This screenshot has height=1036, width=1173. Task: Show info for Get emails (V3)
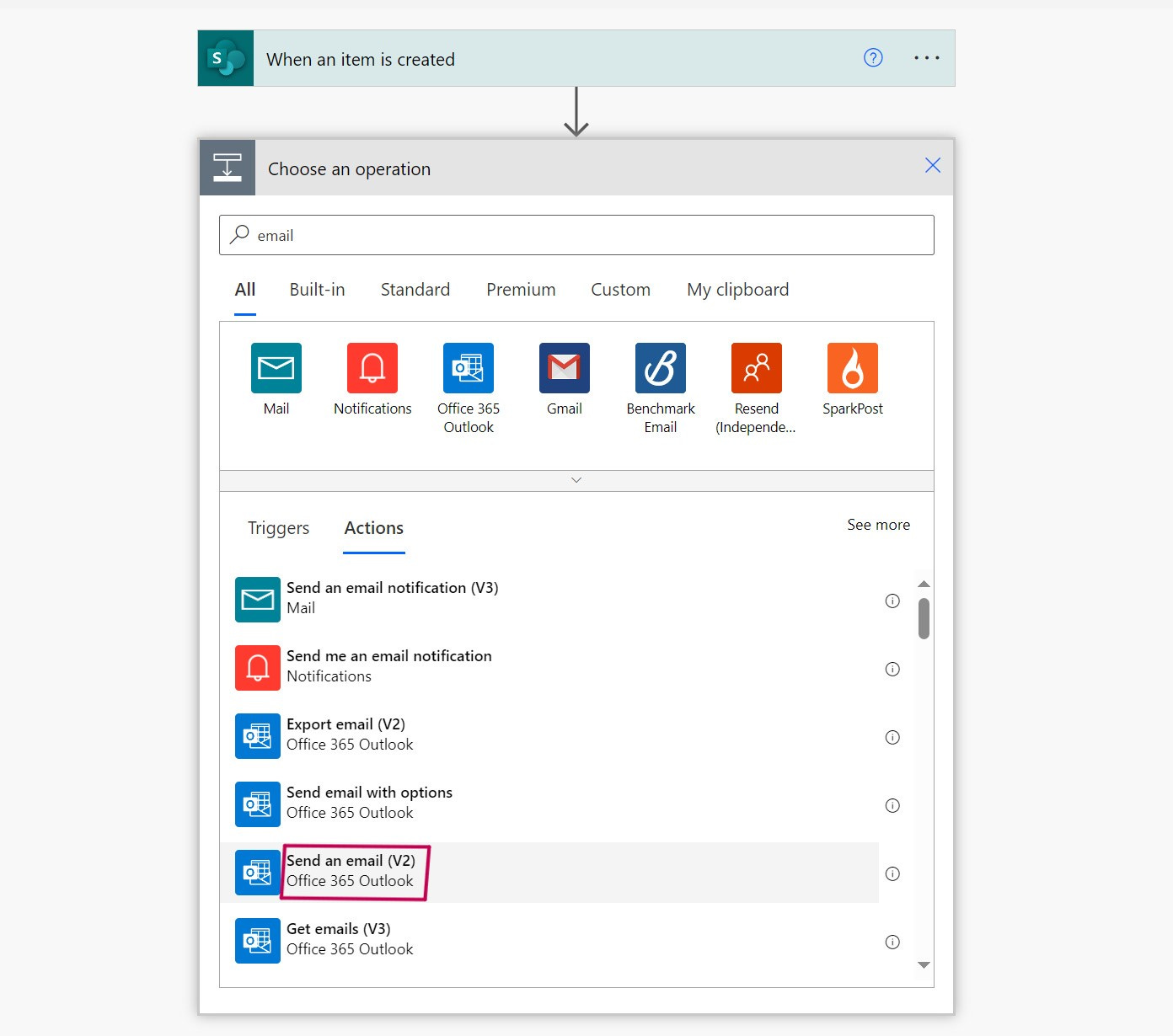(x=892, y=942)
